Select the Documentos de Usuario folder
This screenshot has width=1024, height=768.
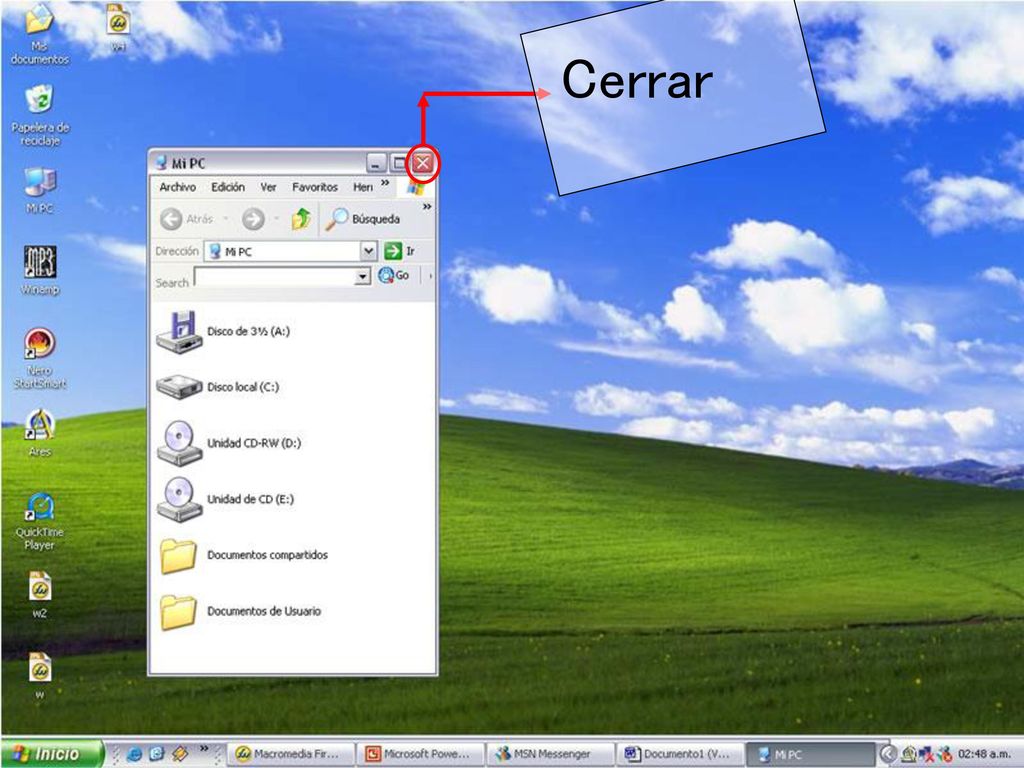tap(241, 611)
